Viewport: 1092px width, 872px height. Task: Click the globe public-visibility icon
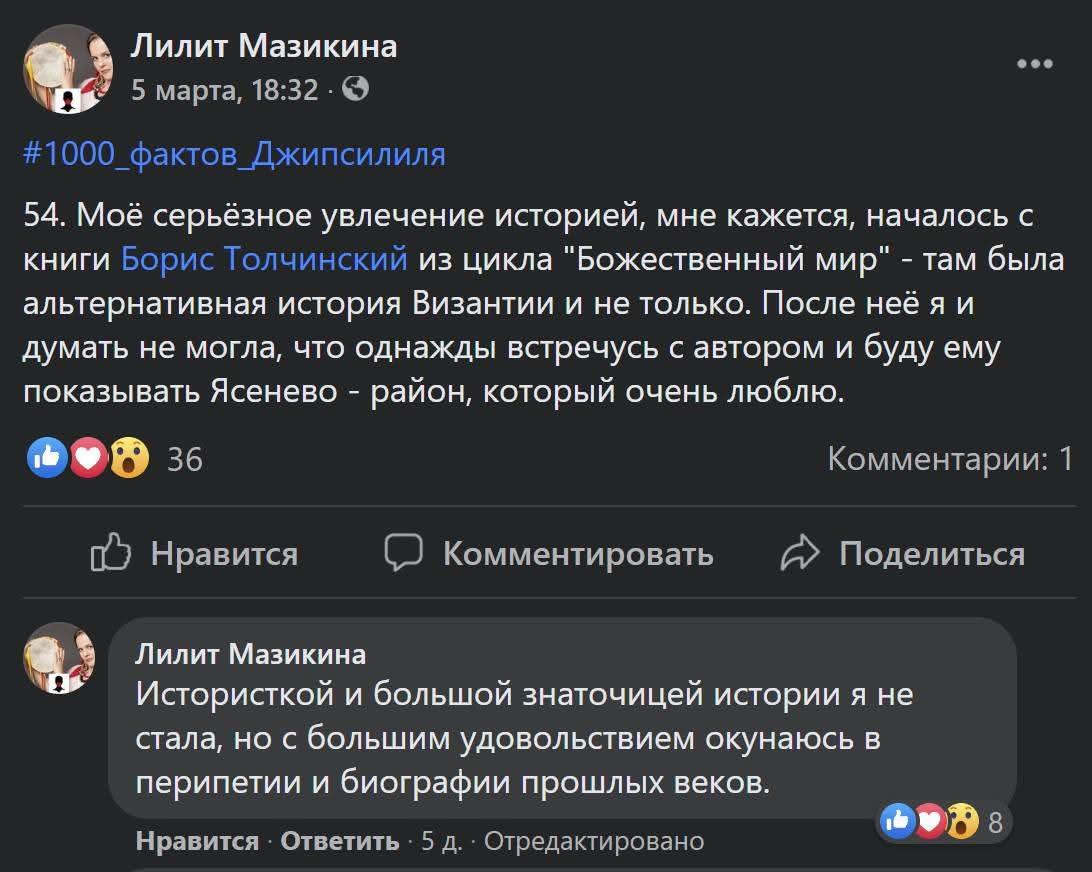point(355,90)
